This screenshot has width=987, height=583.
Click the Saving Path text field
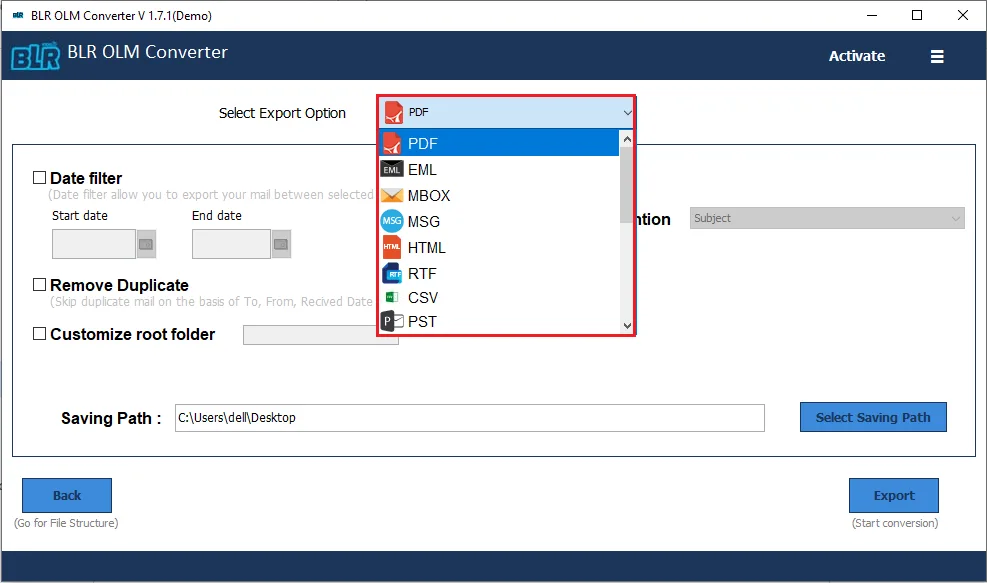(470, 417)
